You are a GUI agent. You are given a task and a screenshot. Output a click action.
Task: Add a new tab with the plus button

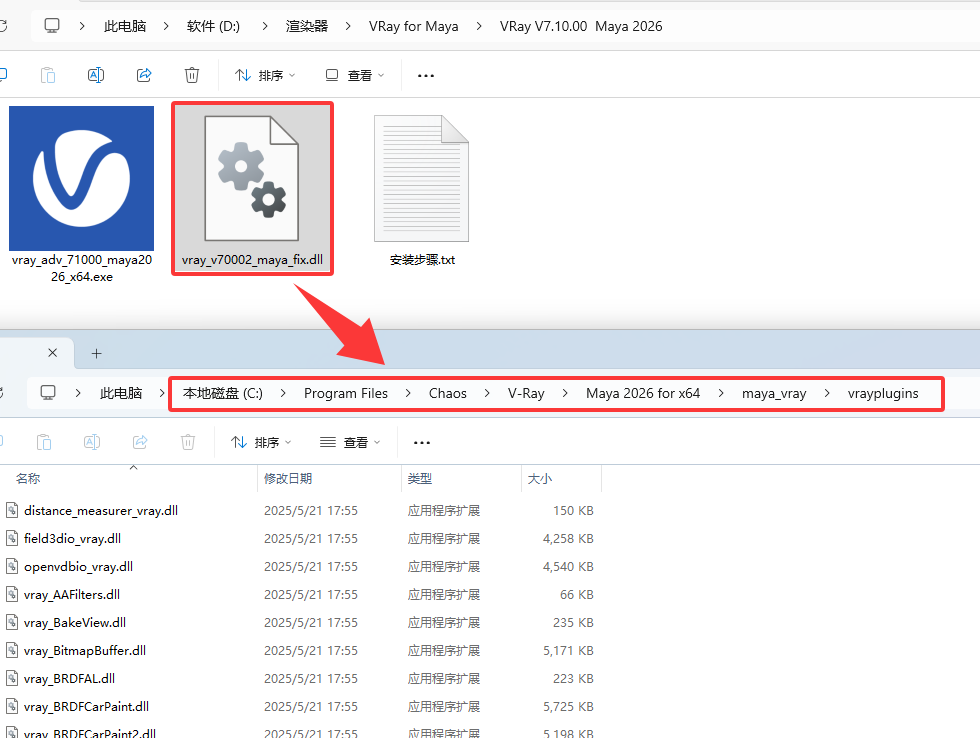pos(96,354)
